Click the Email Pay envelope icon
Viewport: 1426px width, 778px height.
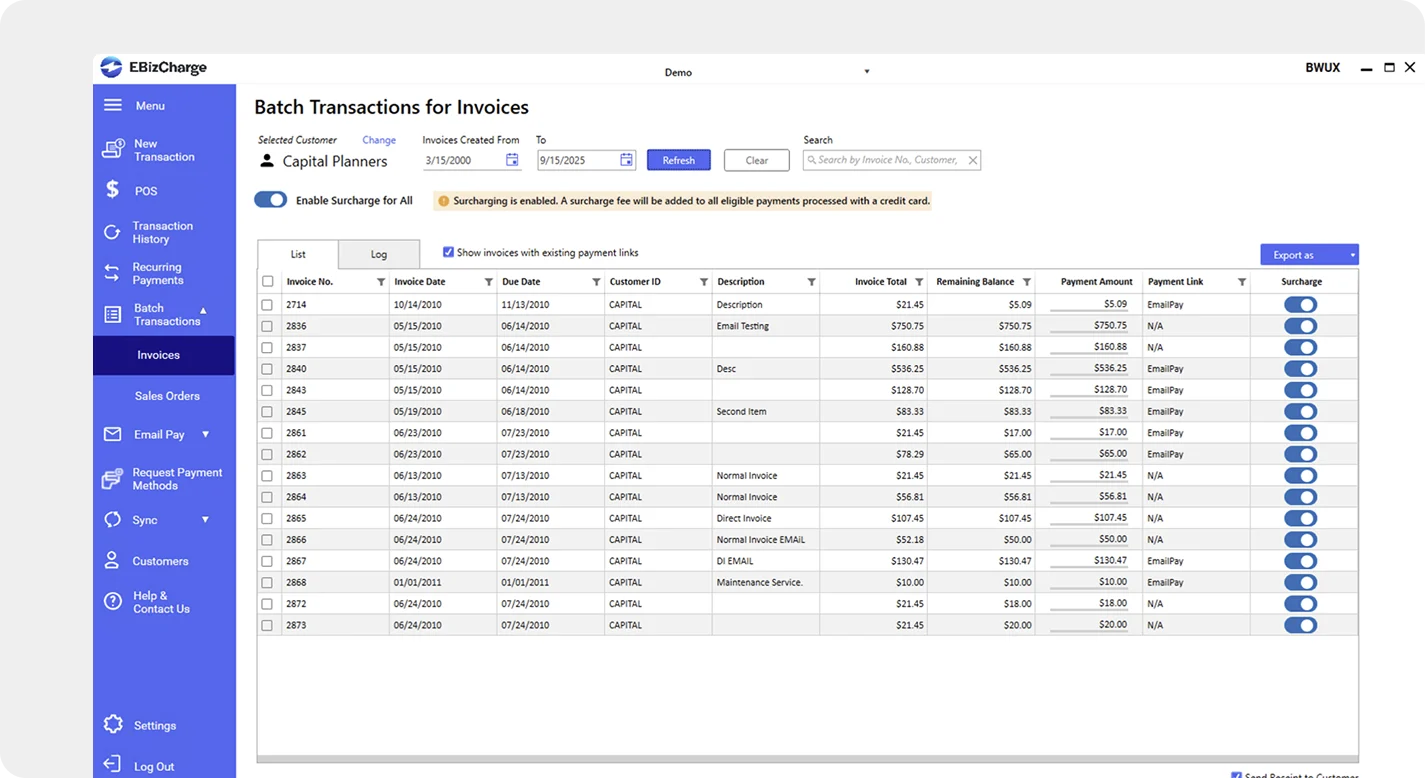point(113,435)
